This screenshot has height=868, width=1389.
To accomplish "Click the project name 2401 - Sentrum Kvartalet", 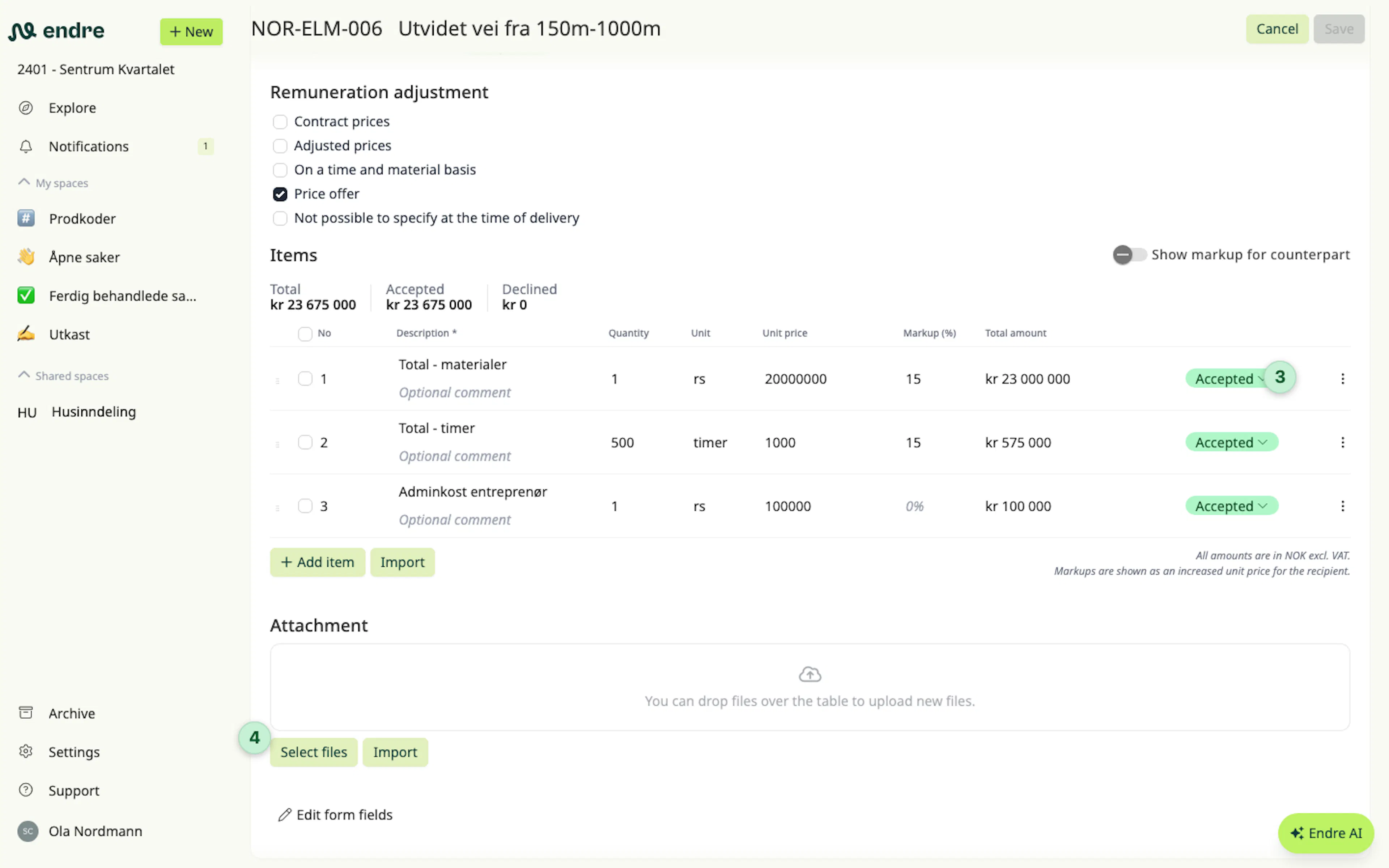I will [96, 69].
